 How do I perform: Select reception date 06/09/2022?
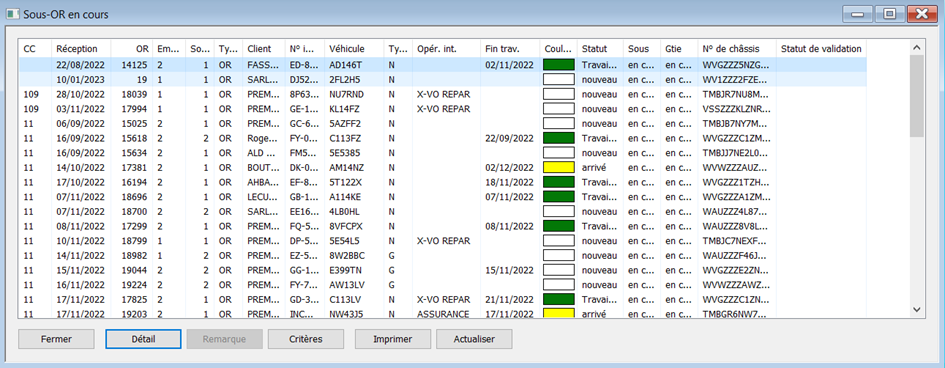tap(81, 123)
